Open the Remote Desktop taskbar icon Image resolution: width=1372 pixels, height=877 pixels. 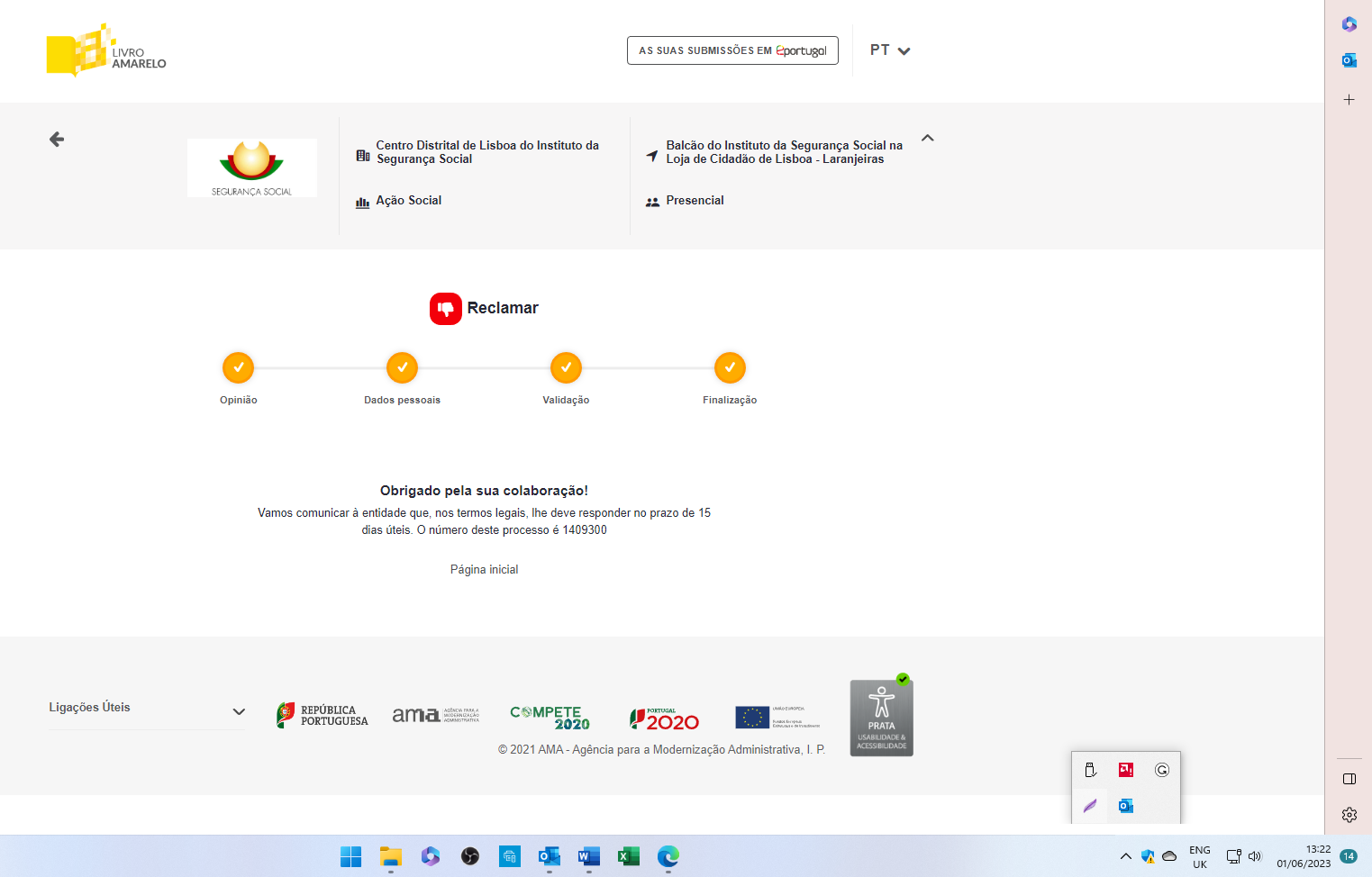(x=510, y=856)
